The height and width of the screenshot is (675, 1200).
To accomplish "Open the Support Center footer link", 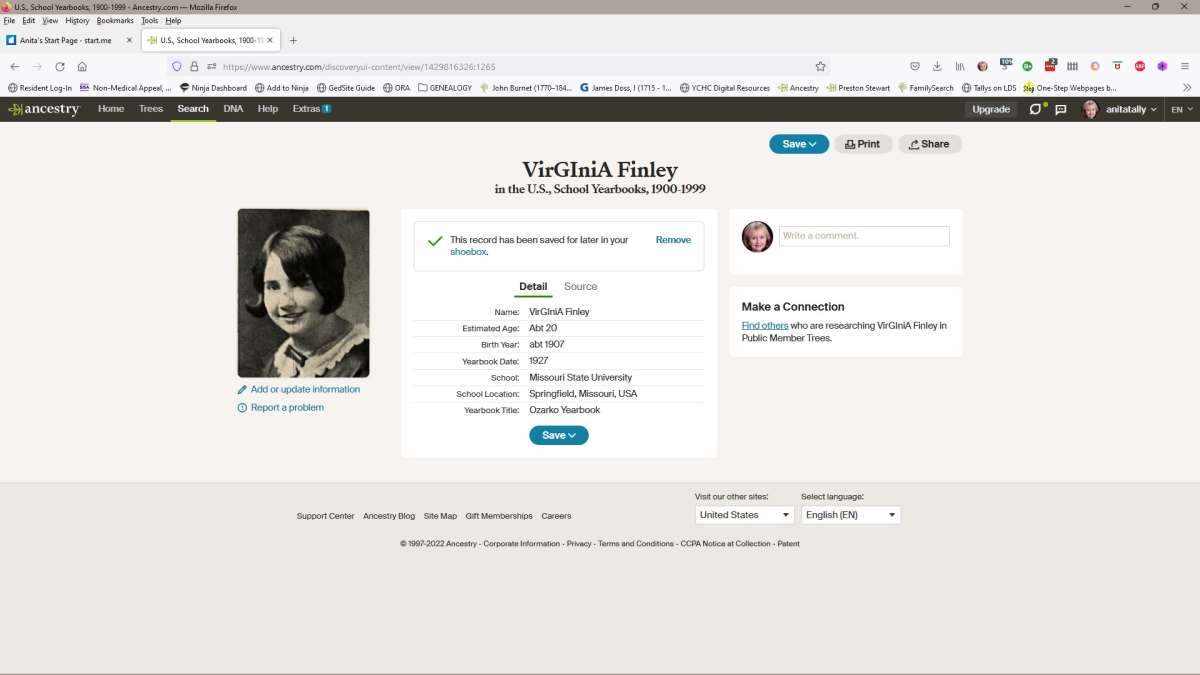I will (325, 516).
